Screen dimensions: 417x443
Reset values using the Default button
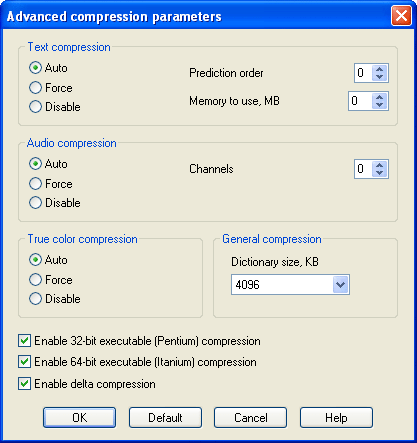165,417
